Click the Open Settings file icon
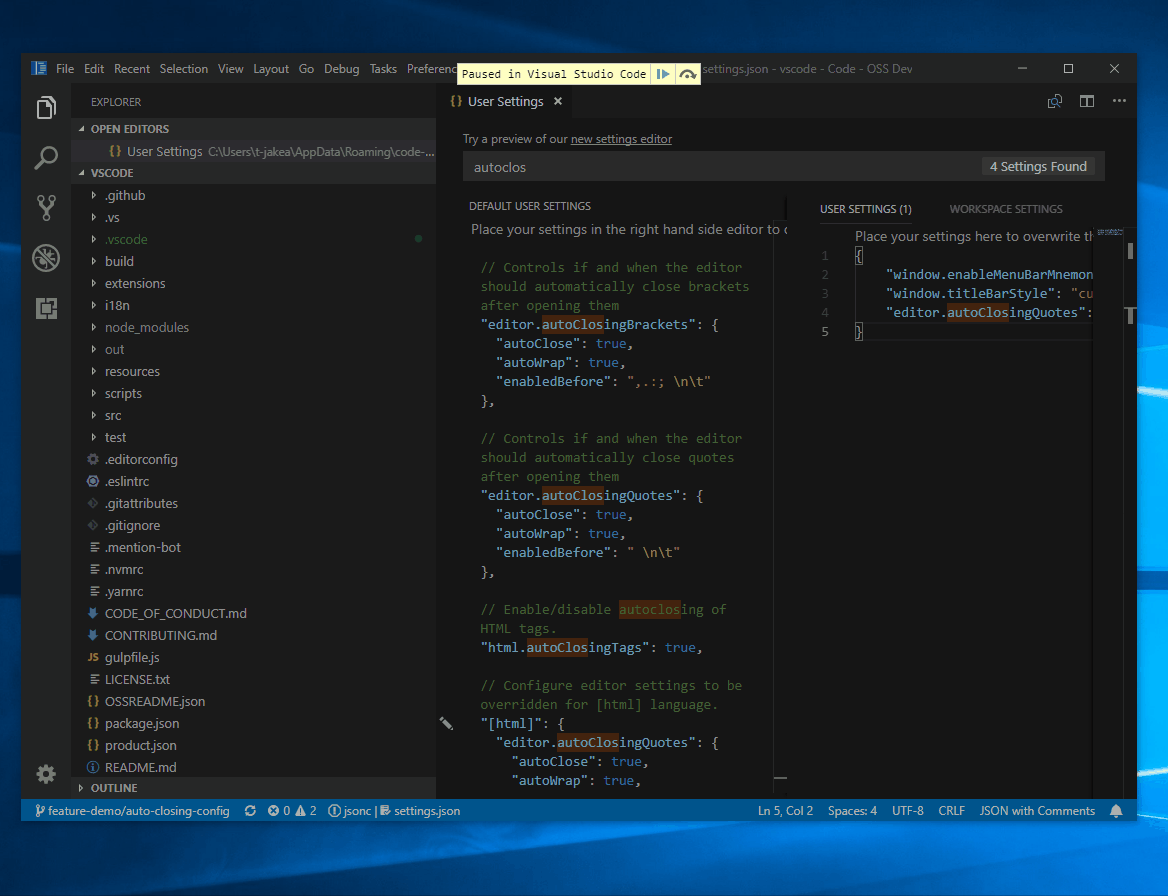 coord(1054,101)
